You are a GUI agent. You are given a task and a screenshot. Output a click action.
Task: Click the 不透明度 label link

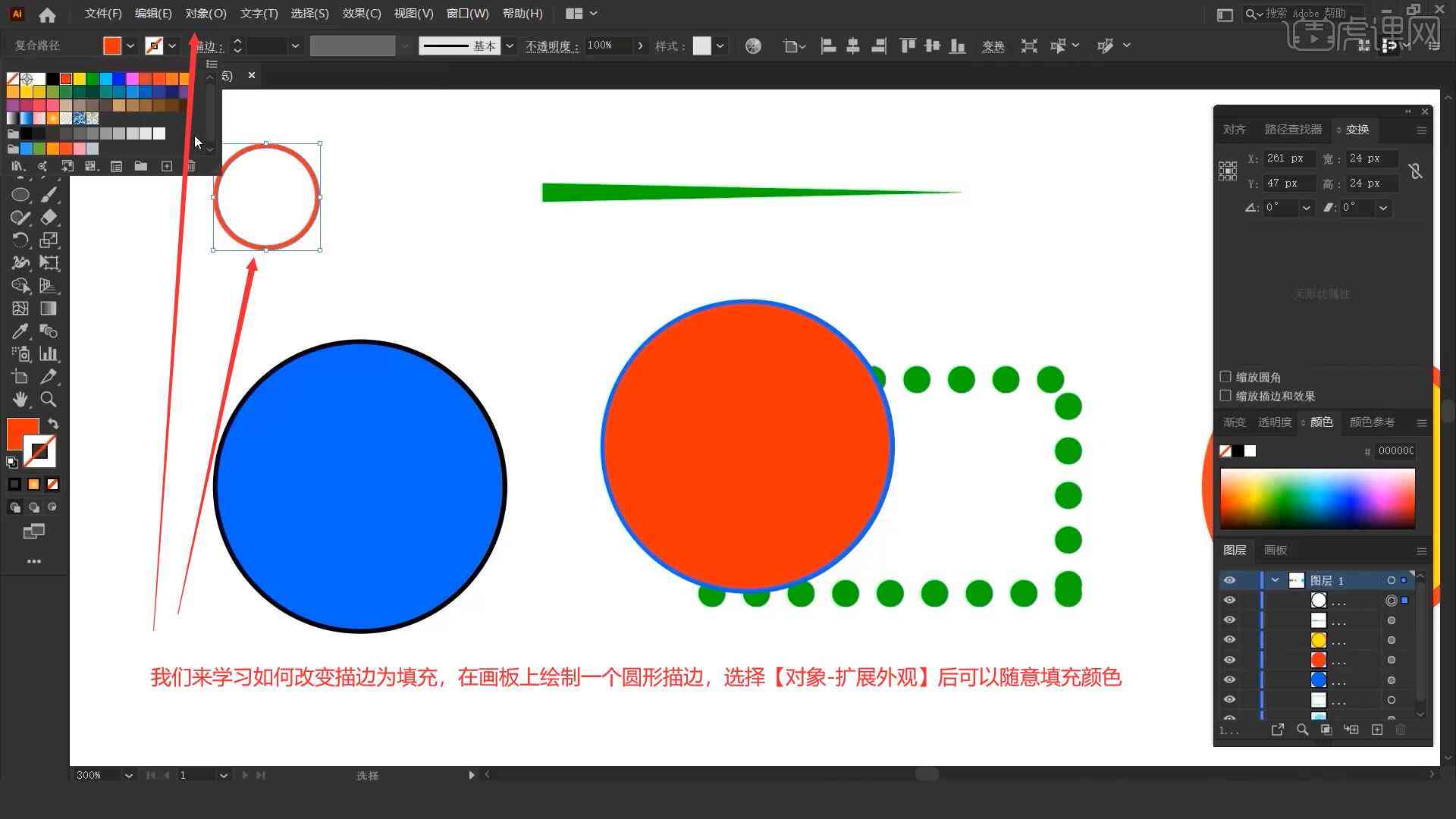(551, 46)
